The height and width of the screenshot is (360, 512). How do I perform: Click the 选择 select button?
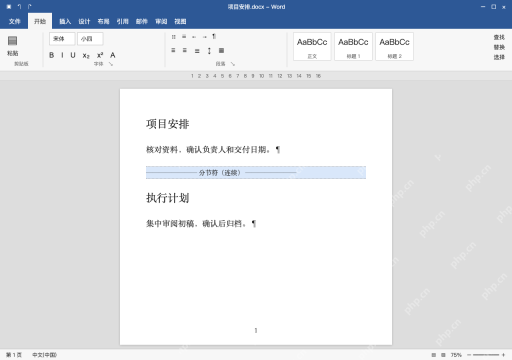(x=499, y=57)
